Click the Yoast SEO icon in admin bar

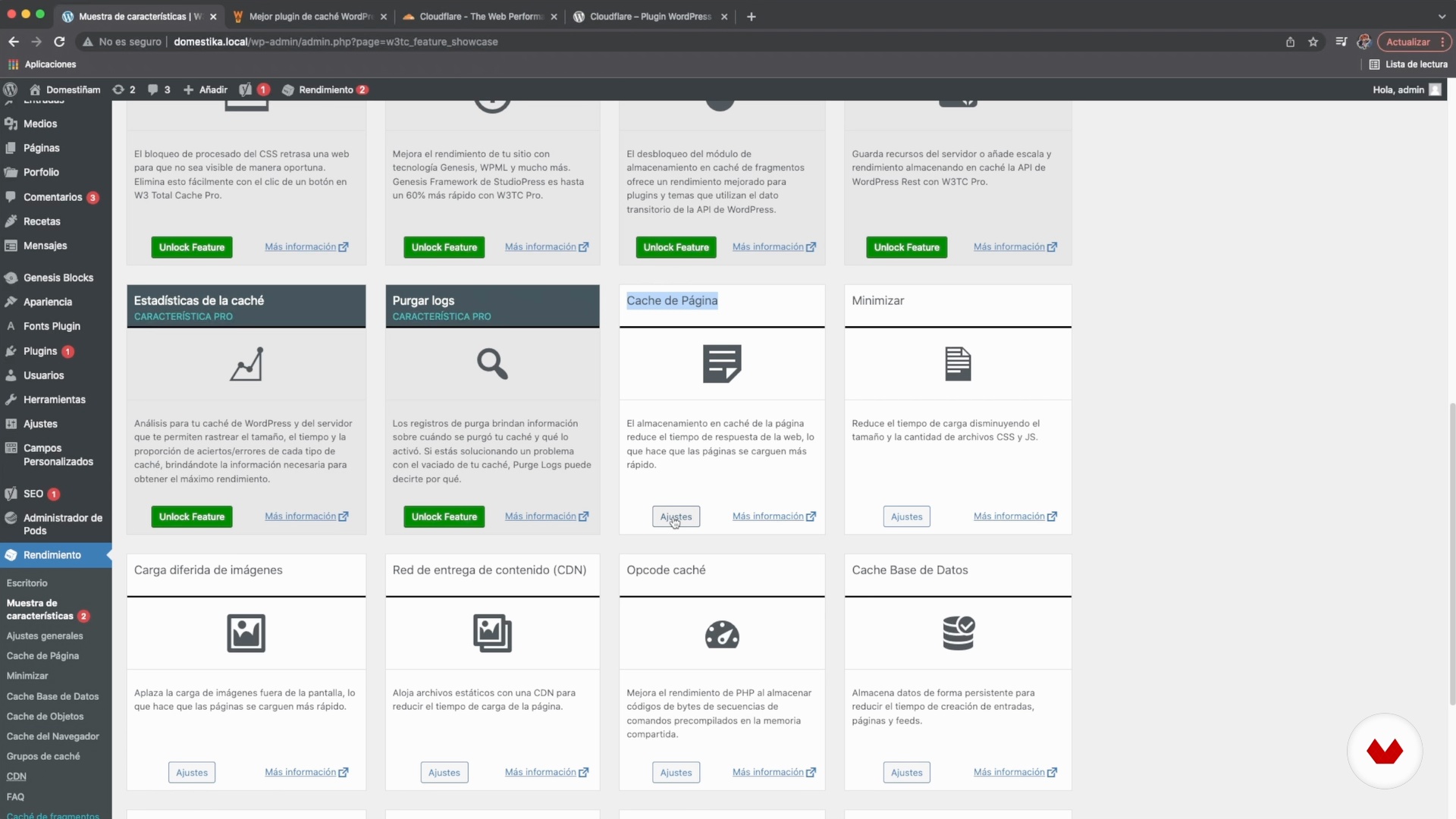[246, 89]
